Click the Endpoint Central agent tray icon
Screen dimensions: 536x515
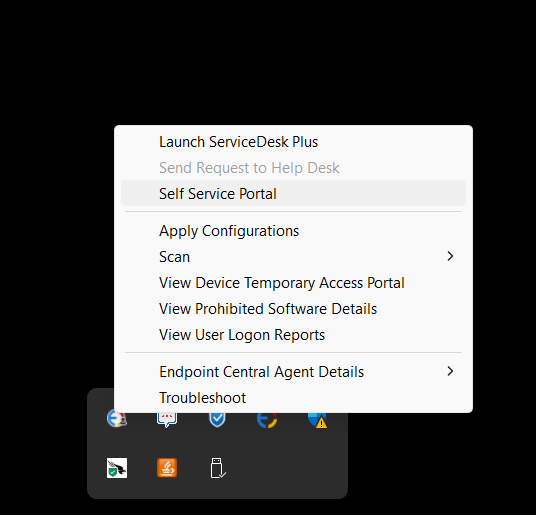pyautogui.click(x=267, y=420)
